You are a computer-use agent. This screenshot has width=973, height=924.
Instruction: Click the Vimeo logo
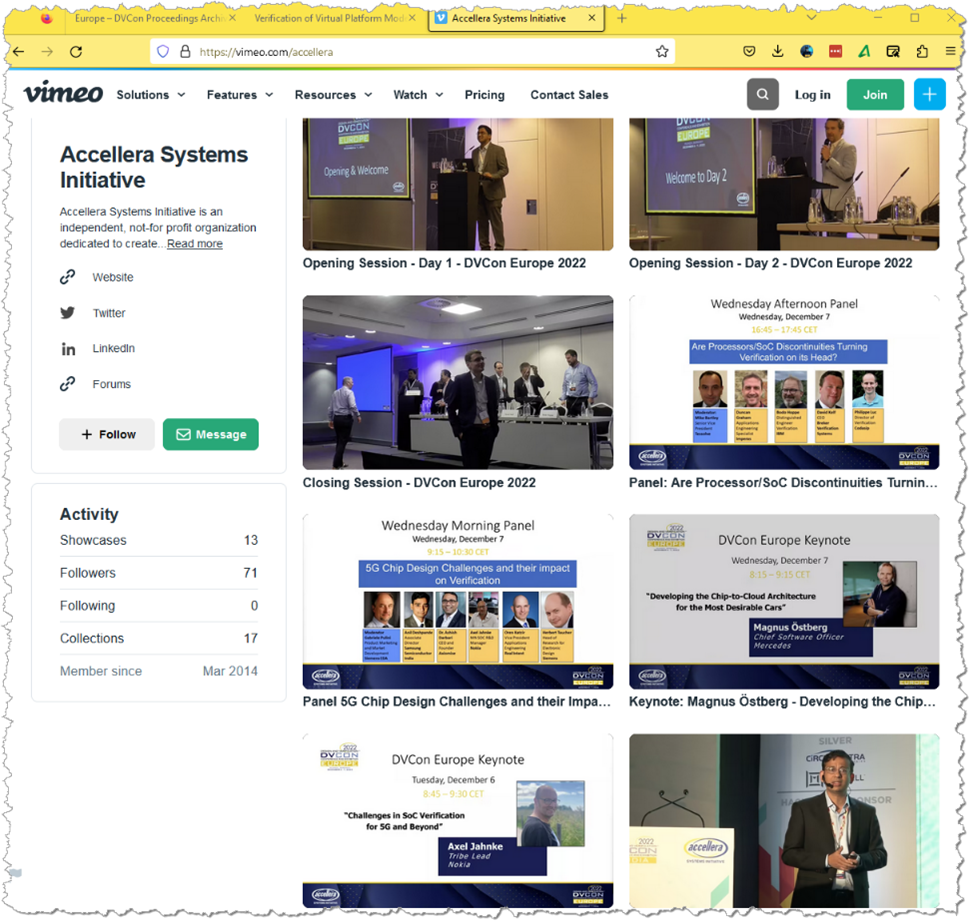click(x=62, y=93)
